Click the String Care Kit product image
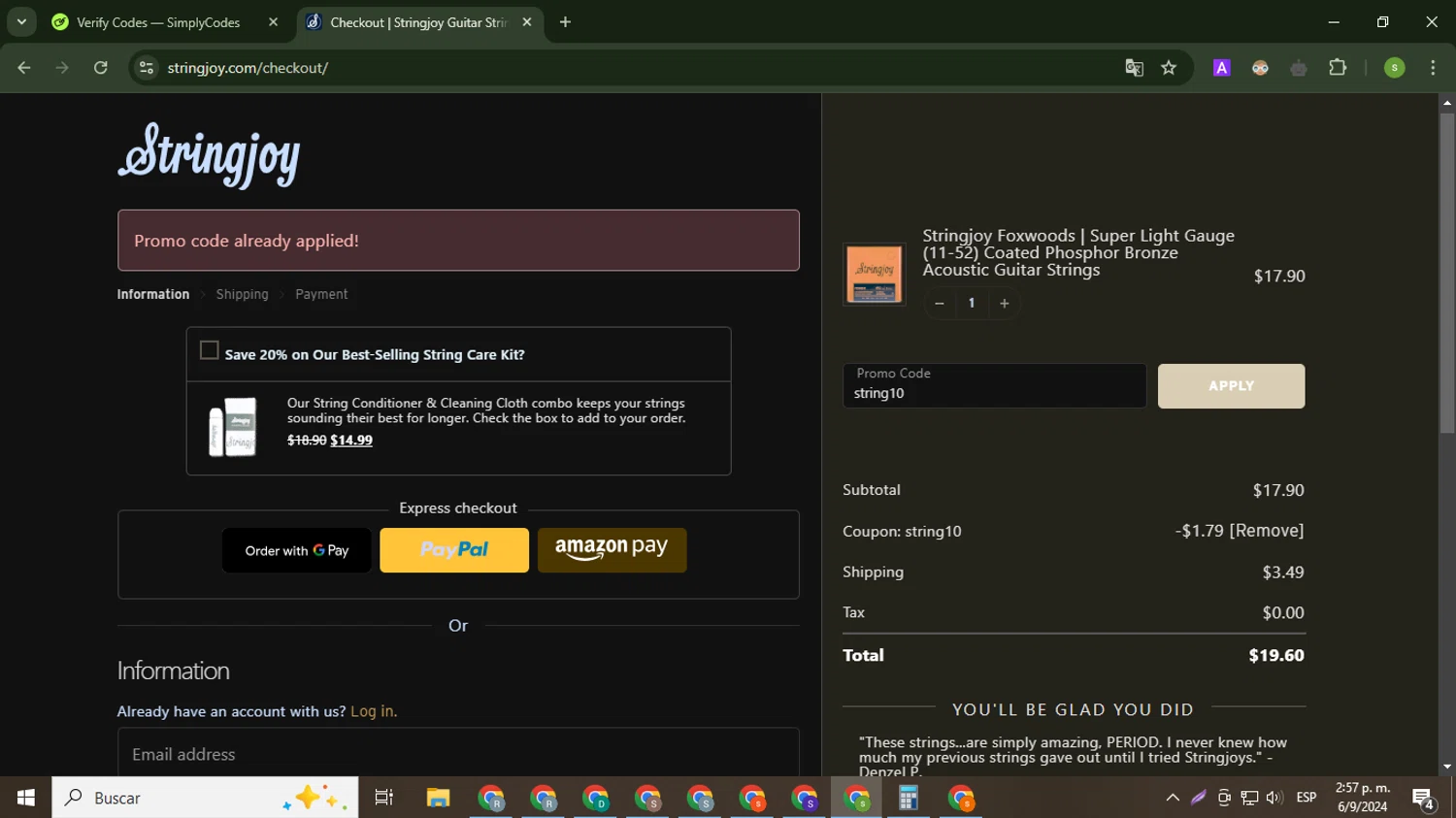Image resolution: width=1456 pixels, height=818 pixels. point(233,427)
